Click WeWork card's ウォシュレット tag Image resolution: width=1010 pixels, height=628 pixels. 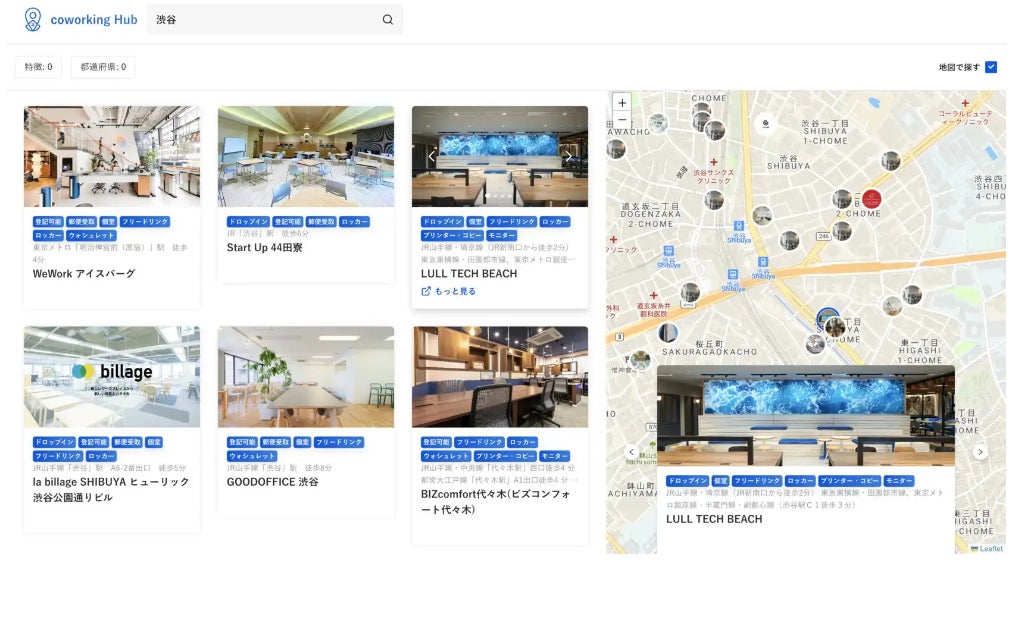91,236
